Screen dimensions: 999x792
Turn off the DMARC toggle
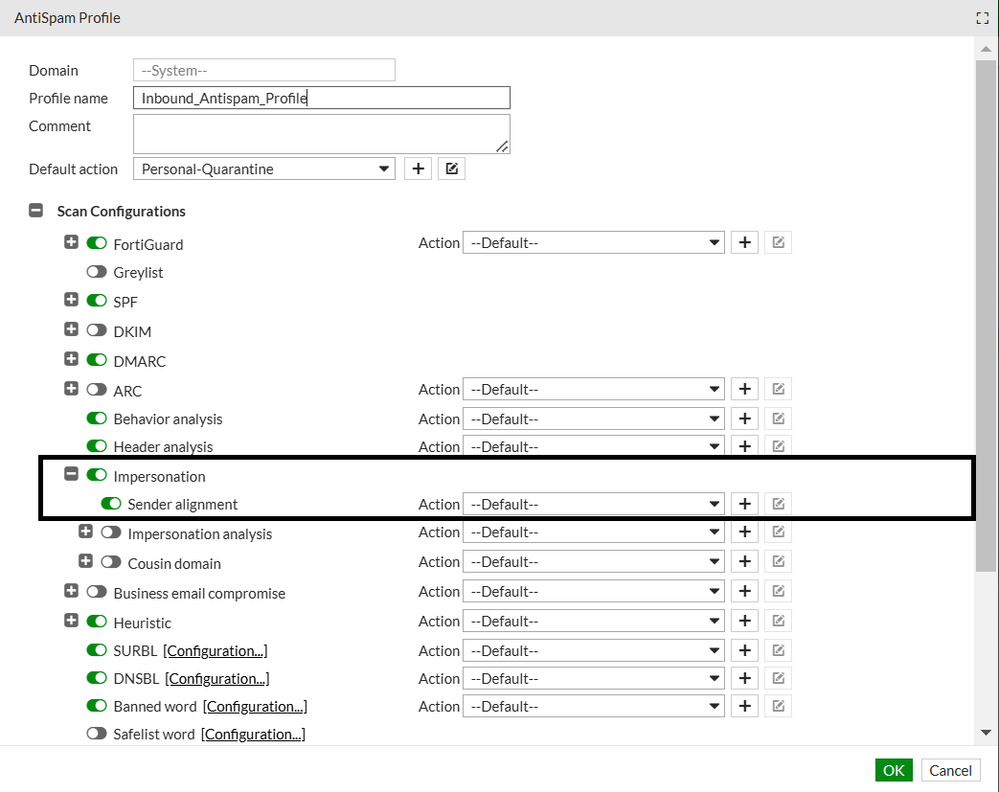pos(97,359)
